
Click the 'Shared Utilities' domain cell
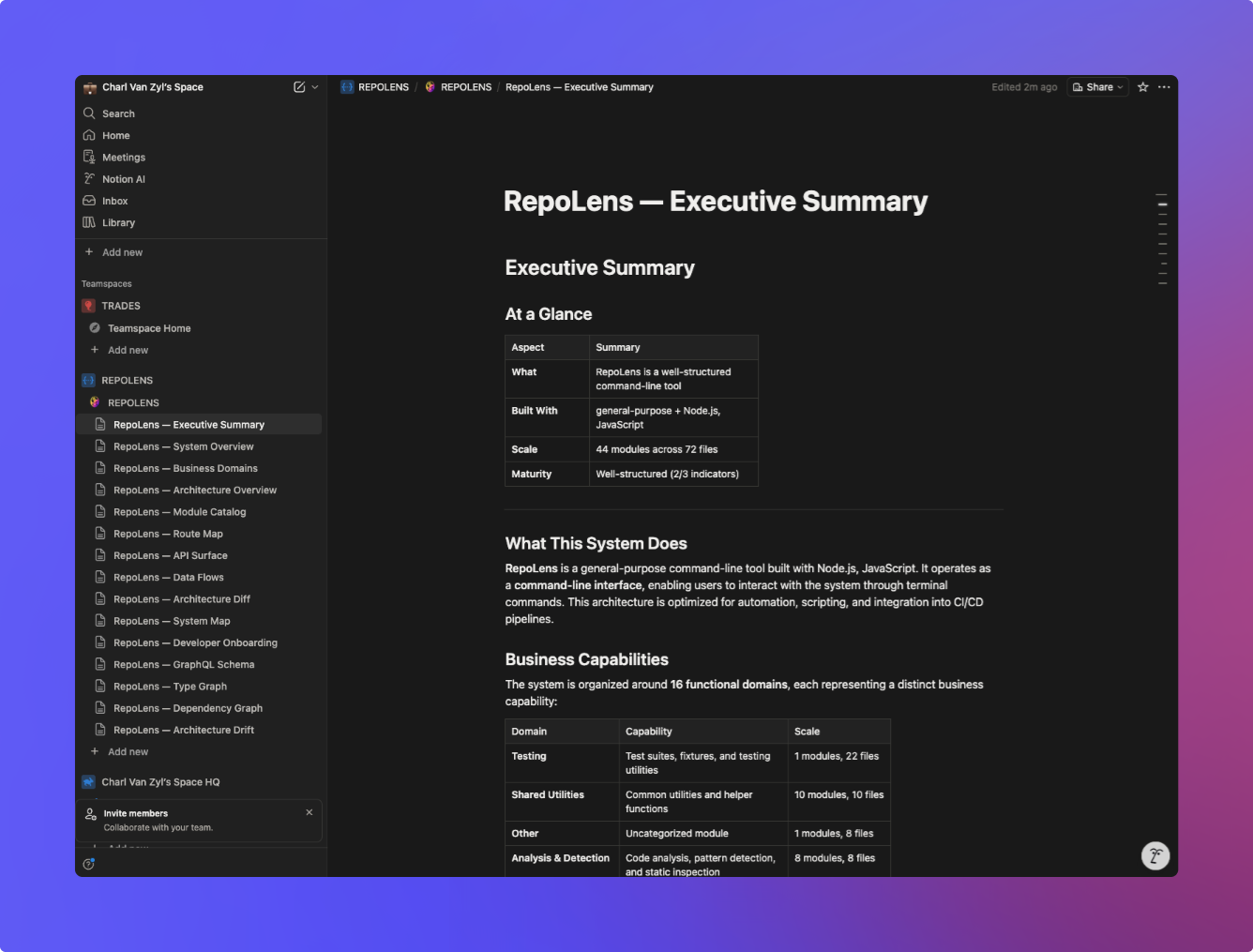coord(562,802)
